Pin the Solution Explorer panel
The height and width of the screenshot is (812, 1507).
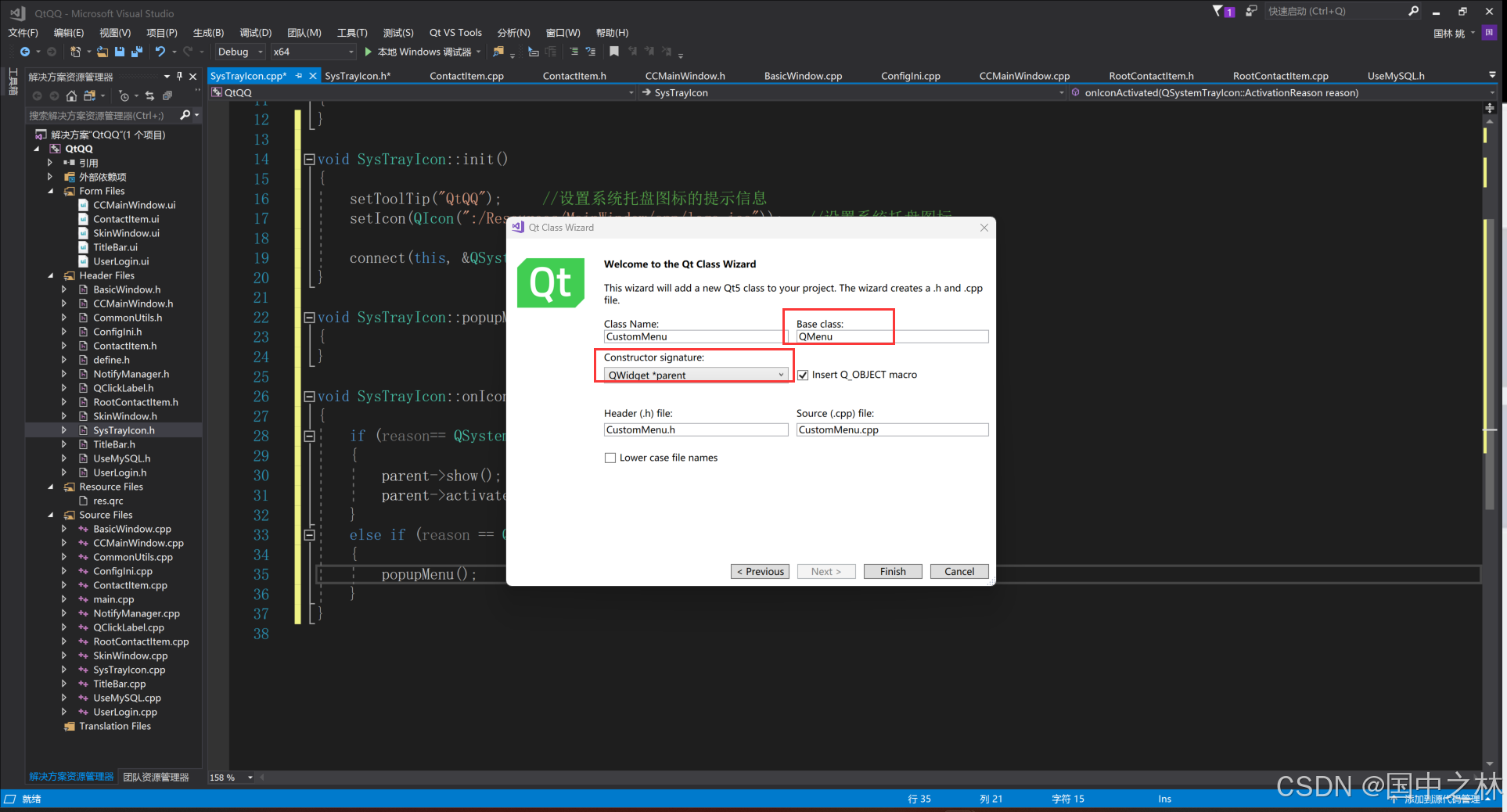pos(180,76)
